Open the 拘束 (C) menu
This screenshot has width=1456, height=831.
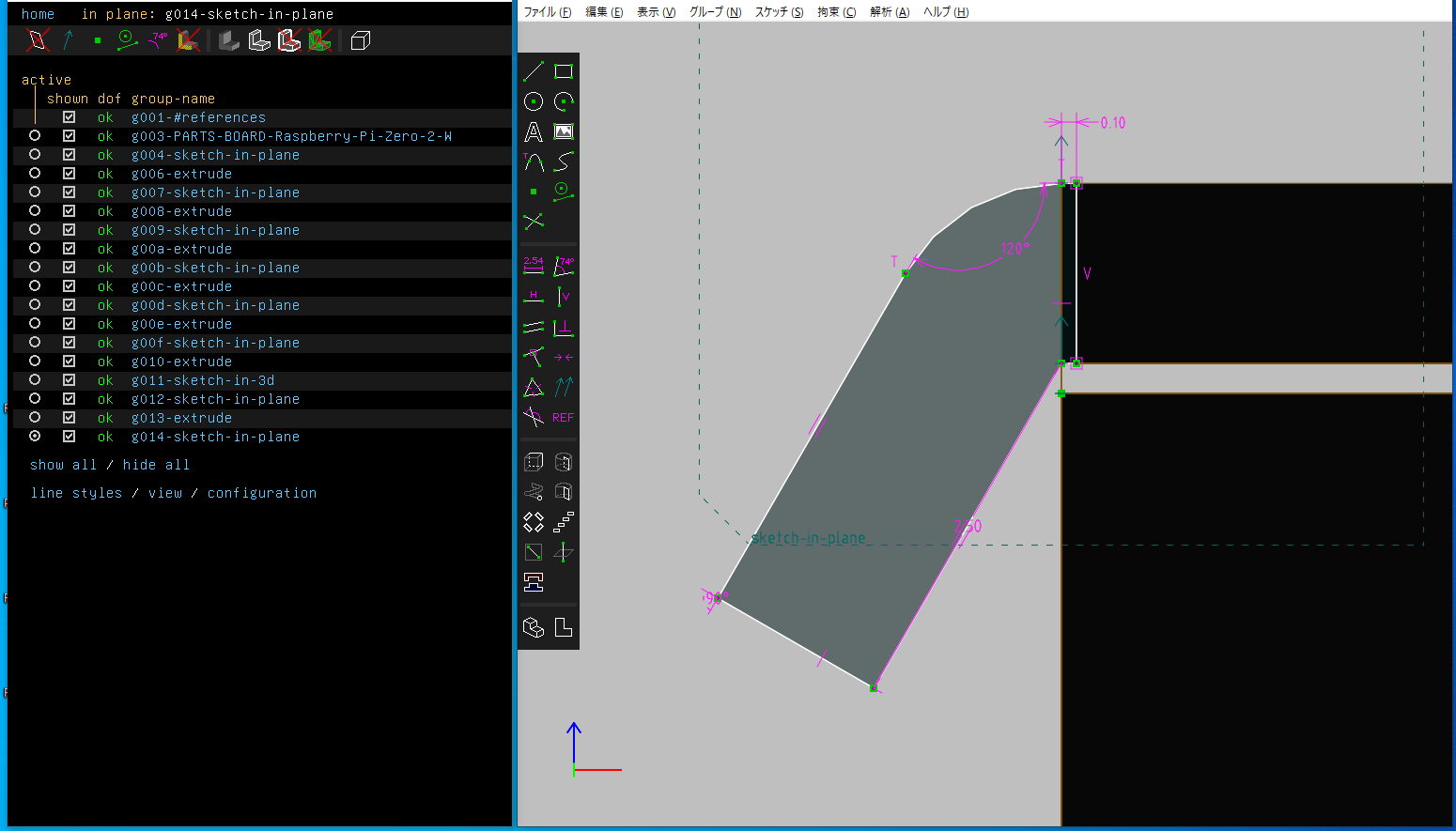(836, 12)
